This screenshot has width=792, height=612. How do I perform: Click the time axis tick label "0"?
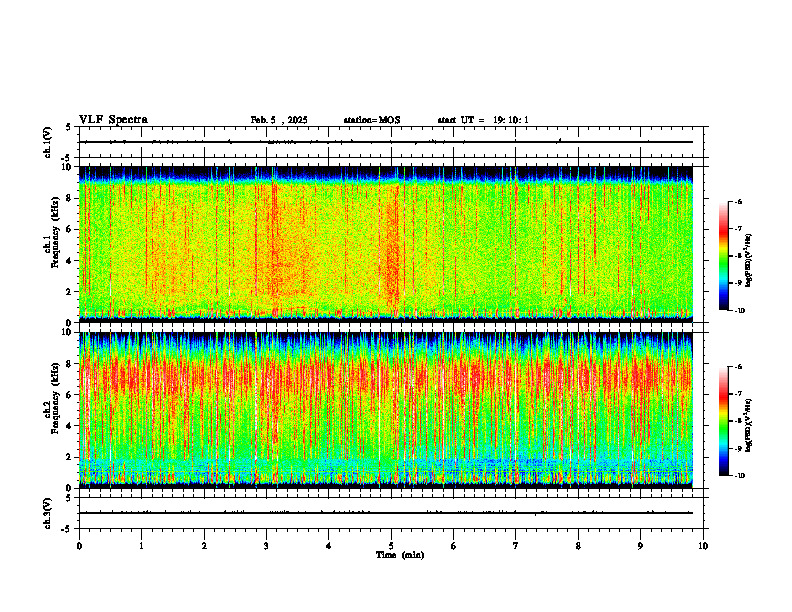click(x=79, y=546)
